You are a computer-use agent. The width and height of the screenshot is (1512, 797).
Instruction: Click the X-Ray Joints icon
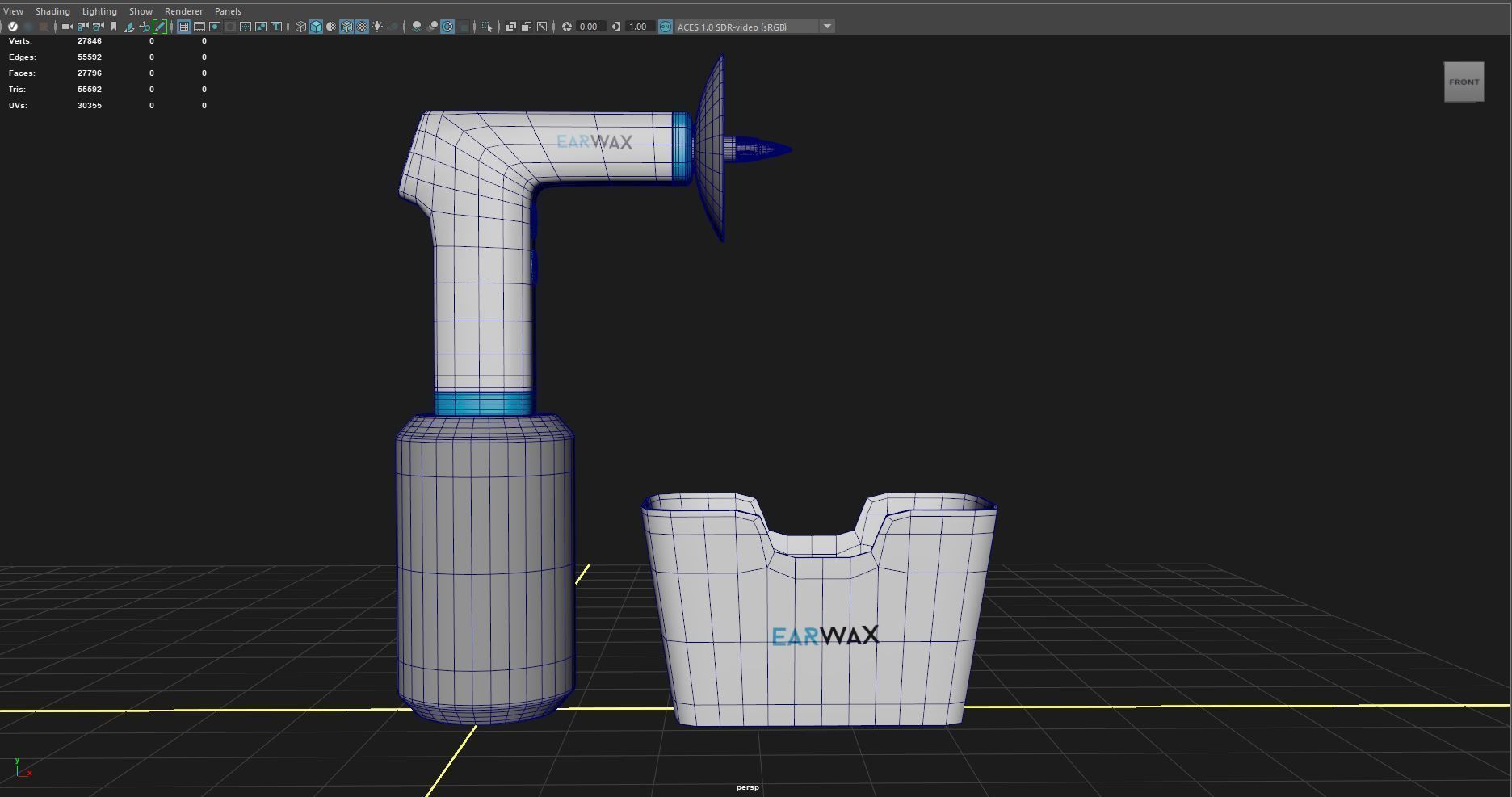pos(542,27)
